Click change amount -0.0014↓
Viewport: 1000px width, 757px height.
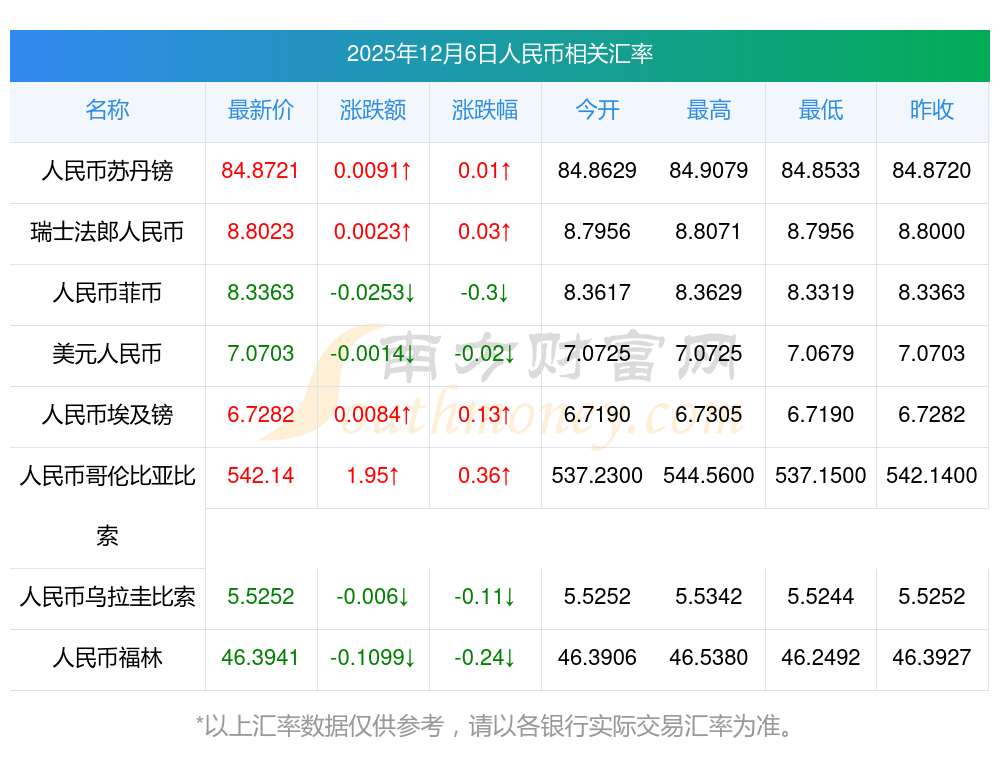pyautogui.click(x=372, y=353)
